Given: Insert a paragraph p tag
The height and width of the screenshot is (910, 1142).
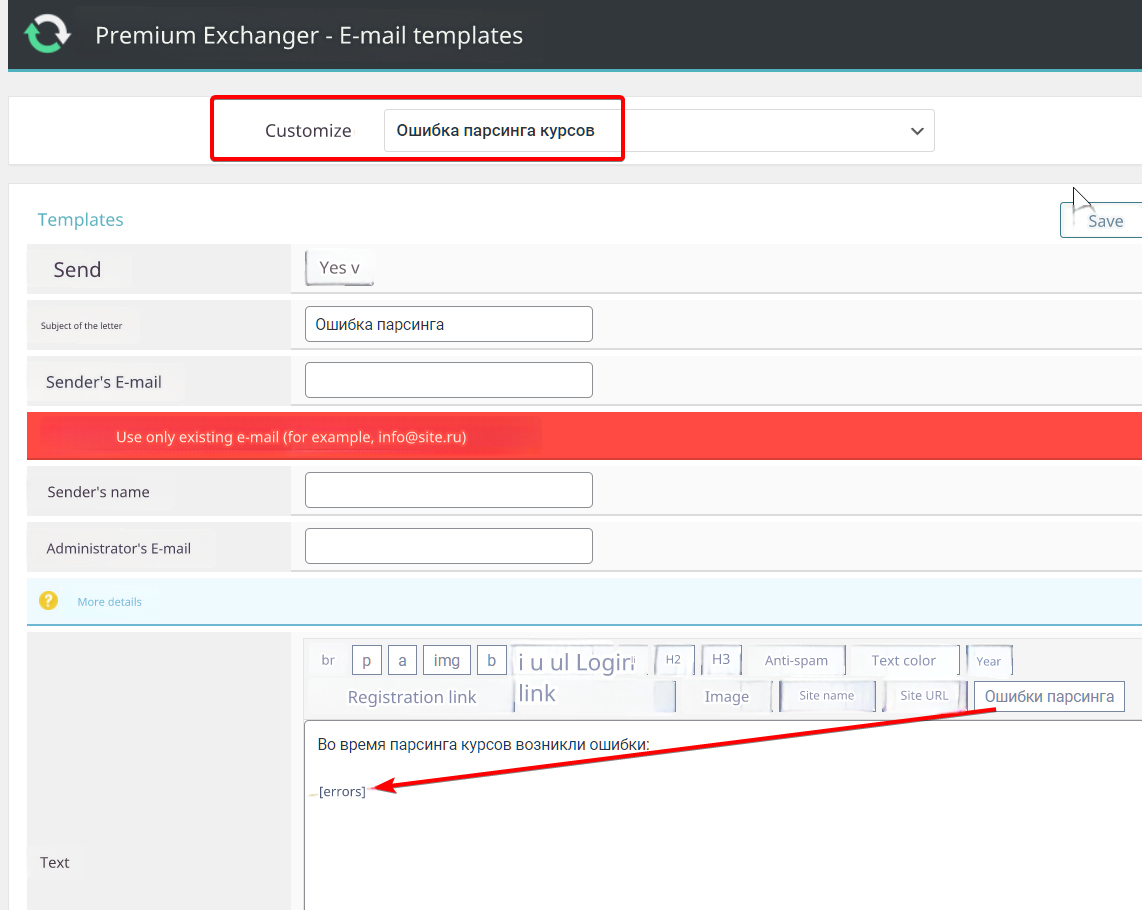Looking at the screenshot, I should pyautogui.click(x=367, y=660).
